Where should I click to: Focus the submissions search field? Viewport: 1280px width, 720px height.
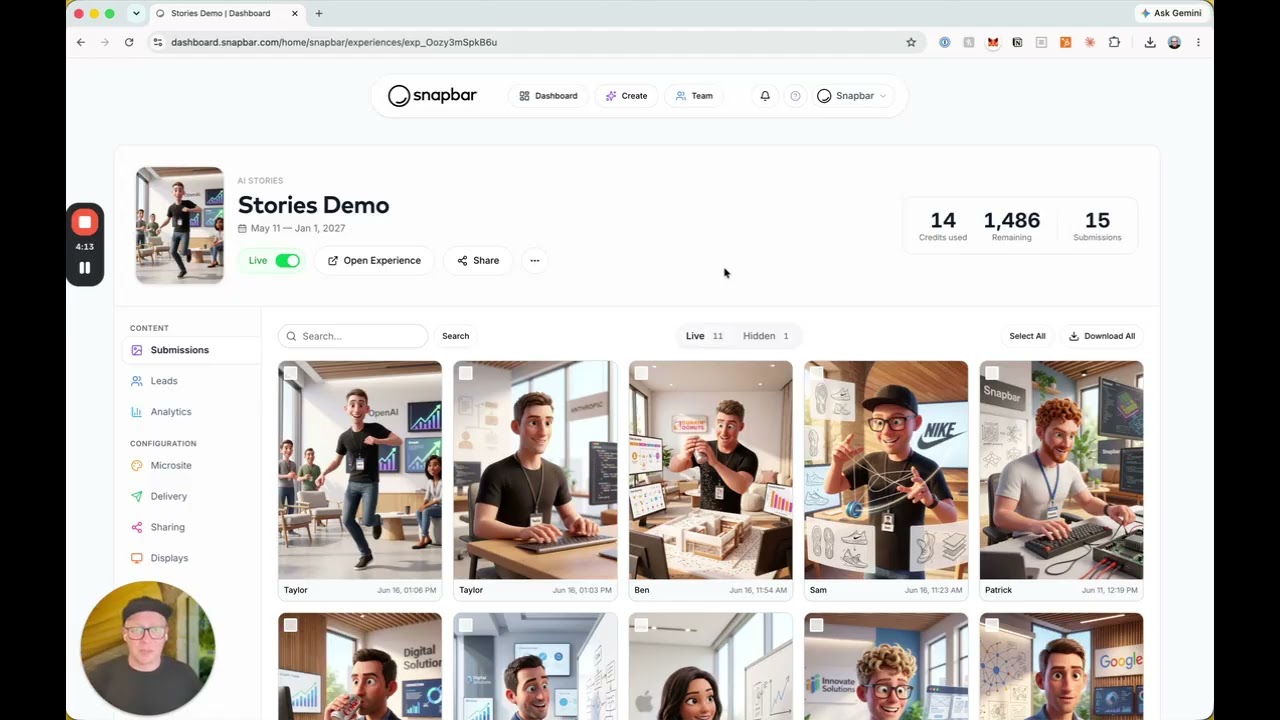[x=353, y=336]
